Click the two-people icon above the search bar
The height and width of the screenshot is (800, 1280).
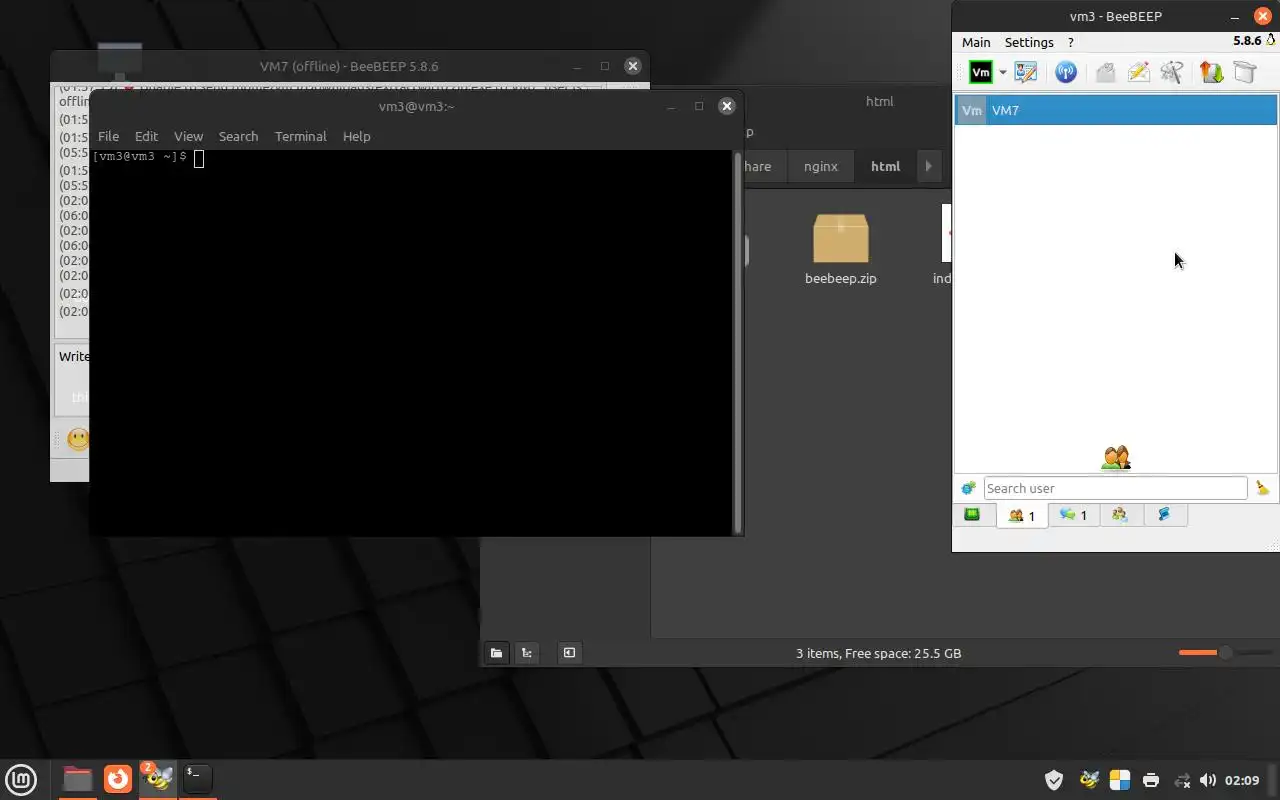point(1116,458)
